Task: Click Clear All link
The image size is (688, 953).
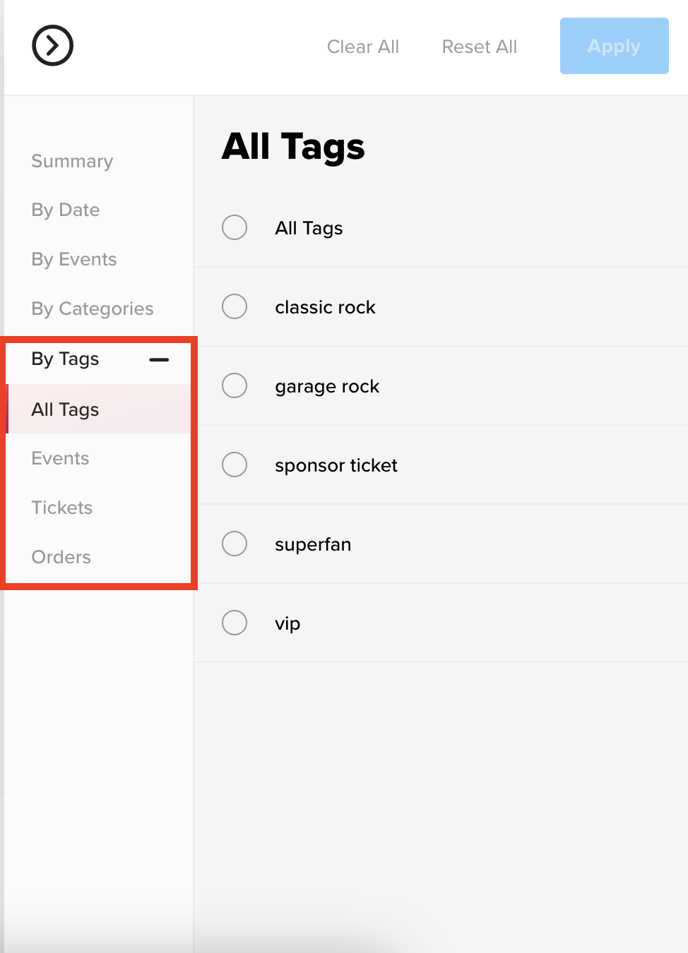Action: (x=363, y=47)
